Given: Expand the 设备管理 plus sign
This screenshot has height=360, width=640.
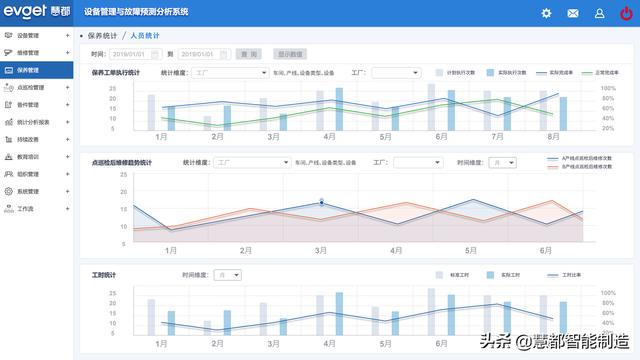Looking at the screenshot, I should tap(67, 36).
